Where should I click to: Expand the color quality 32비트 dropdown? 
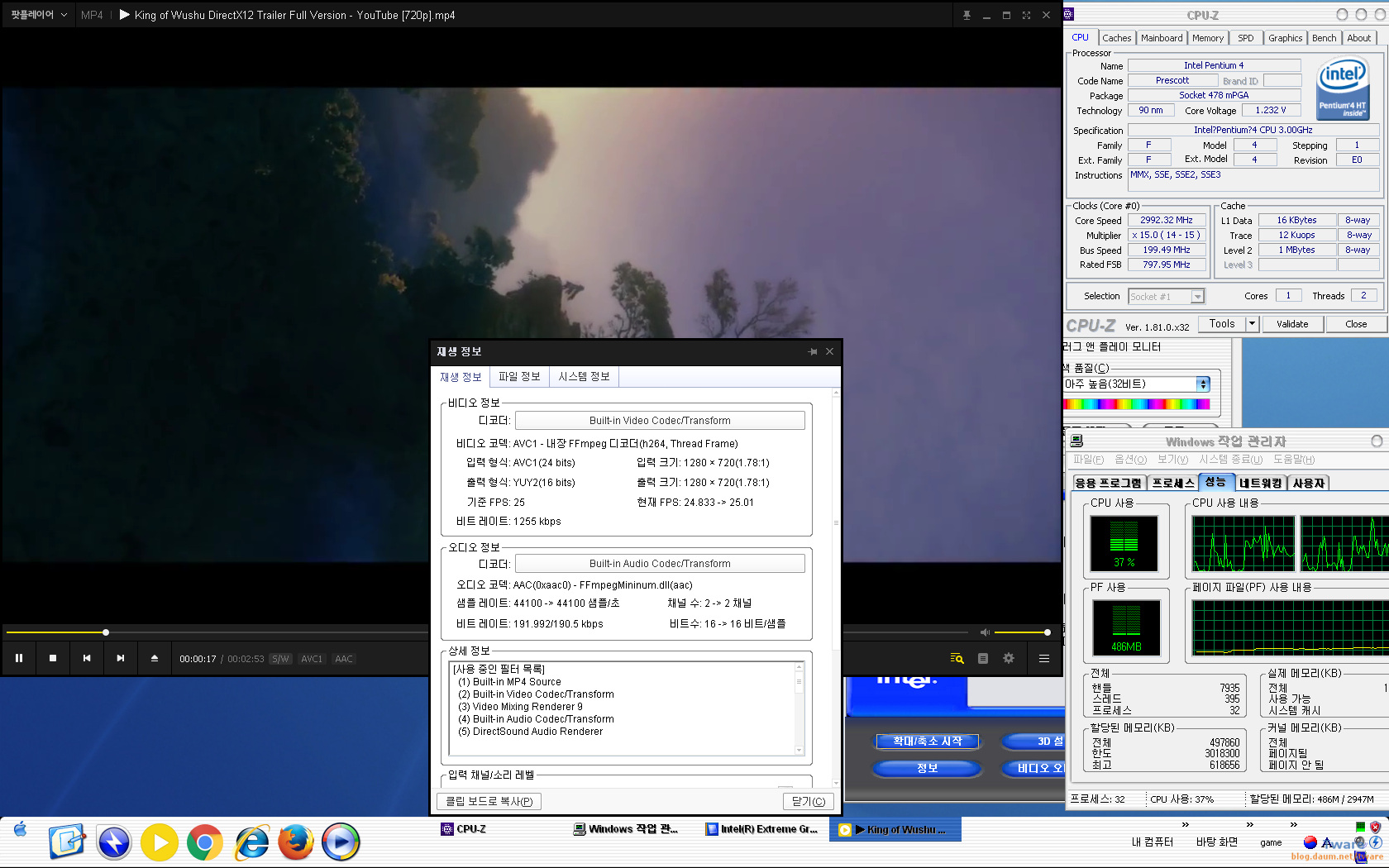[x=1203, y=384]
